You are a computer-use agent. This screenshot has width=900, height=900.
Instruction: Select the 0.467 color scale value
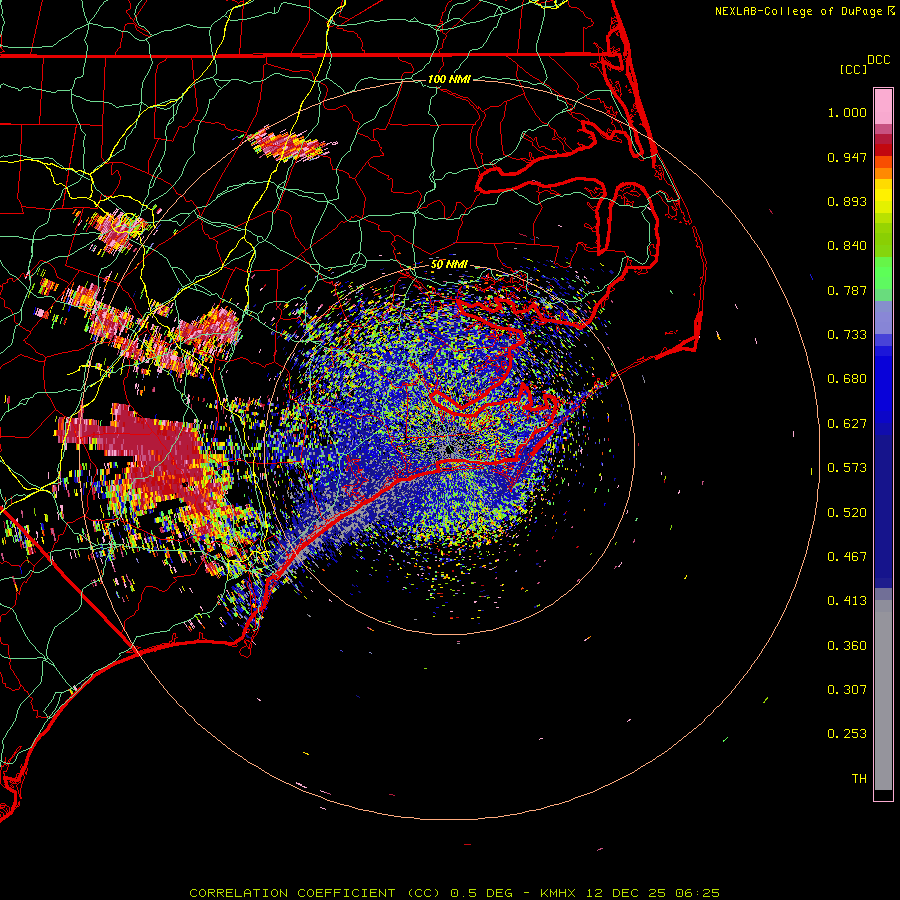pyautogui.click(x=847, y=557)
